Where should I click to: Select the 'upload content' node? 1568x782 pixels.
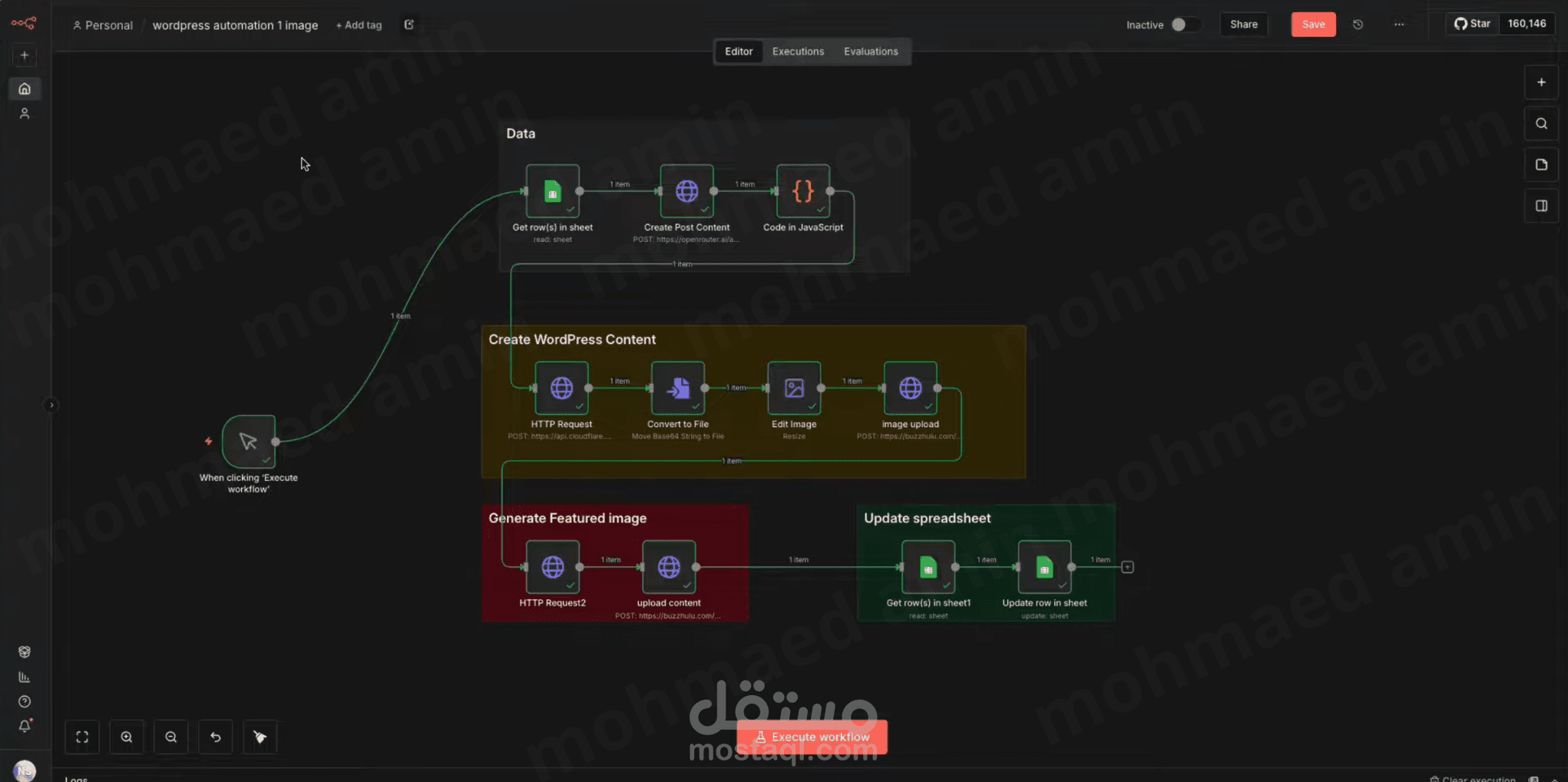click(669, 567)
